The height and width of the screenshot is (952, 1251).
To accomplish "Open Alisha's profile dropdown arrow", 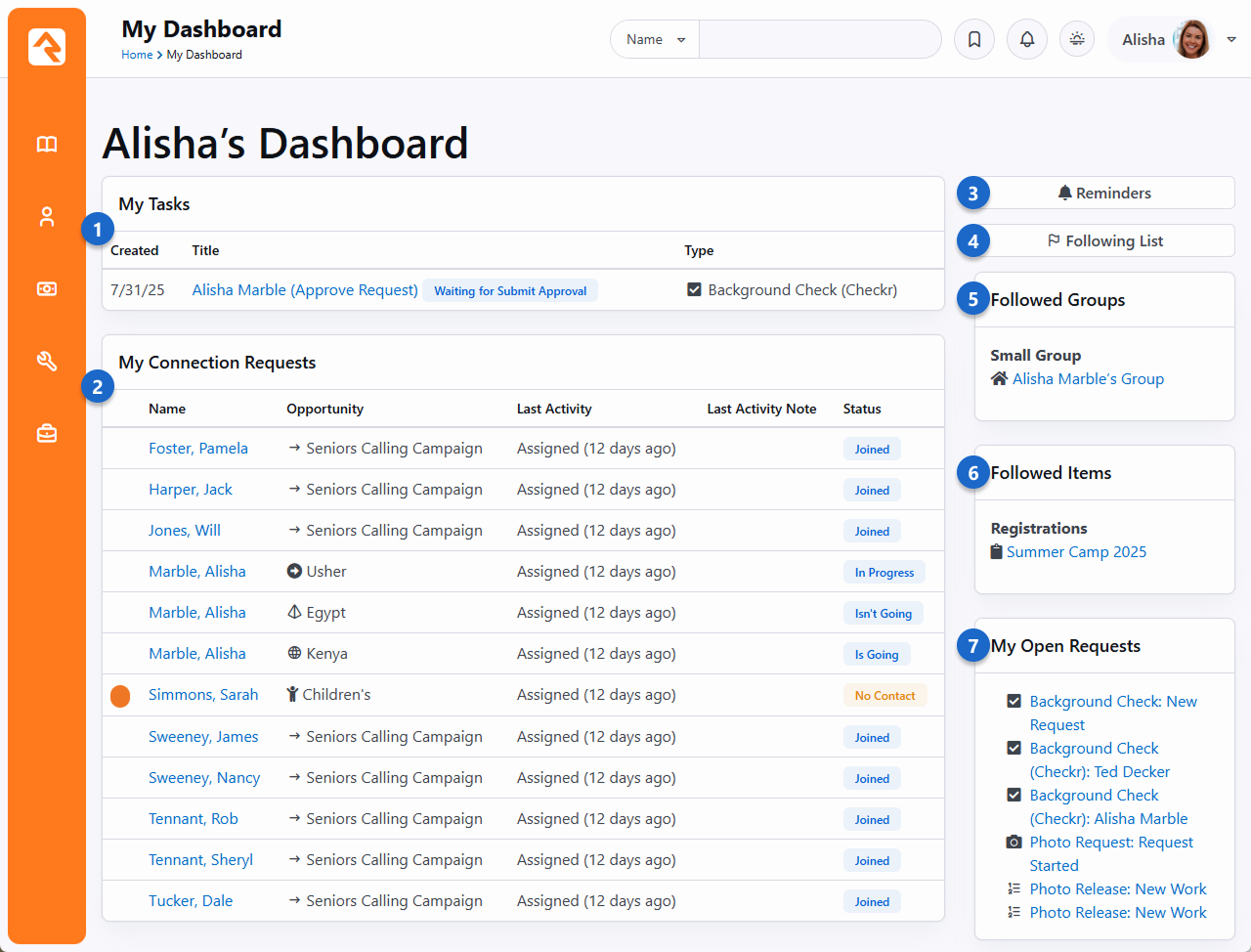I will click(x=1231, y=40).
